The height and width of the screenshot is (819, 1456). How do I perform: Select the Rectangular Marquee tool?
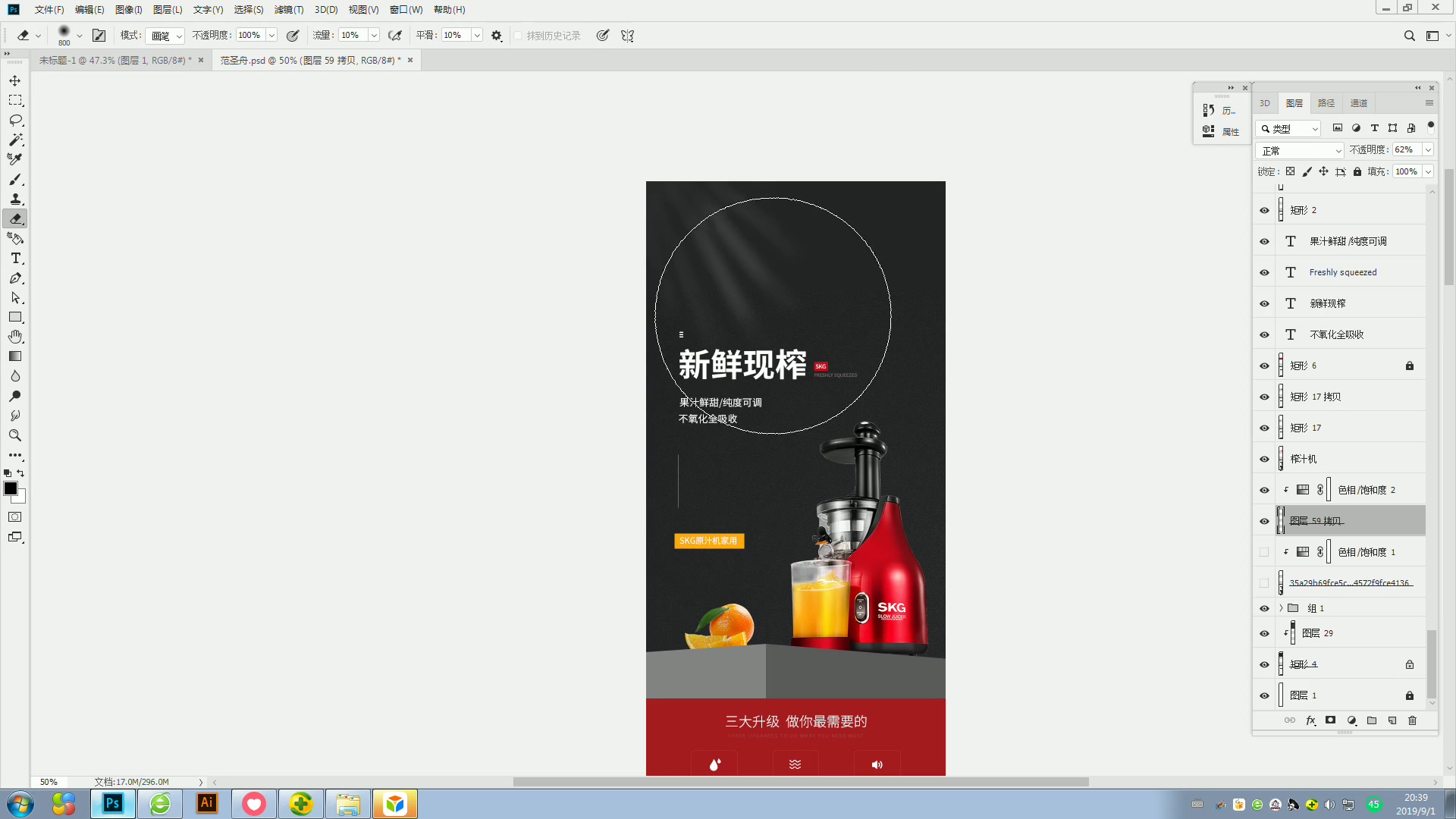[15, 100]
